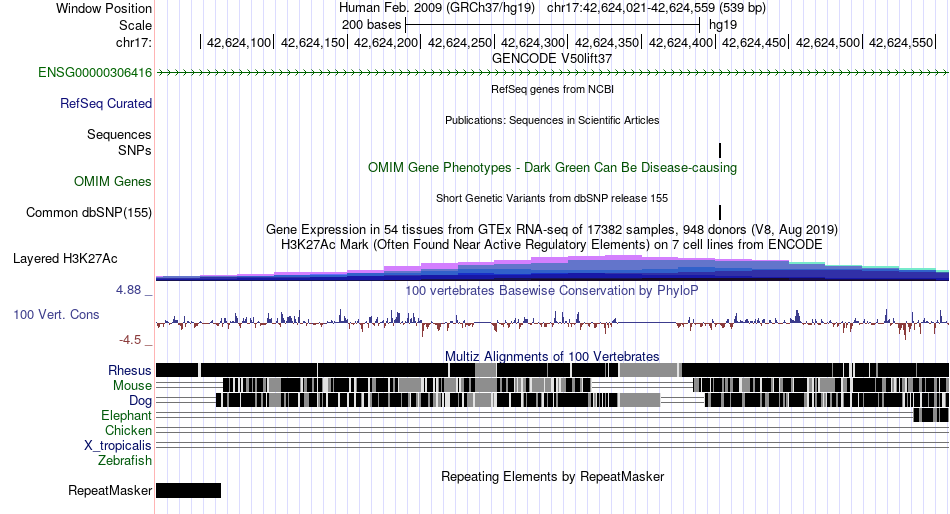
Task: Select the Dog alignment row label
Action: tap(140, 401)
